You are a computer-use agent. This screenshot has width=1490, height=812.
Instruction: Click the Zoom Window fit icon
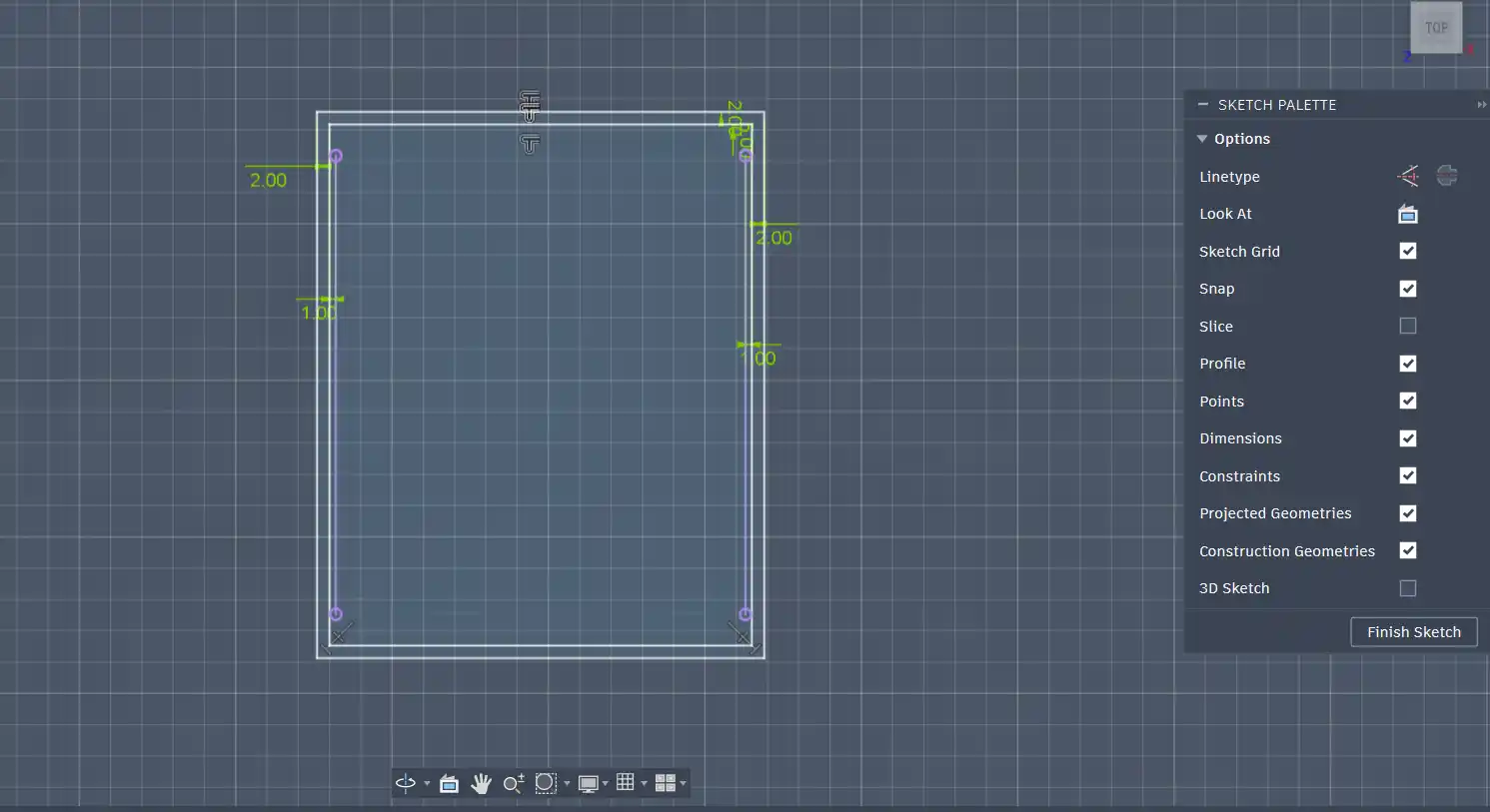[546, 783]
